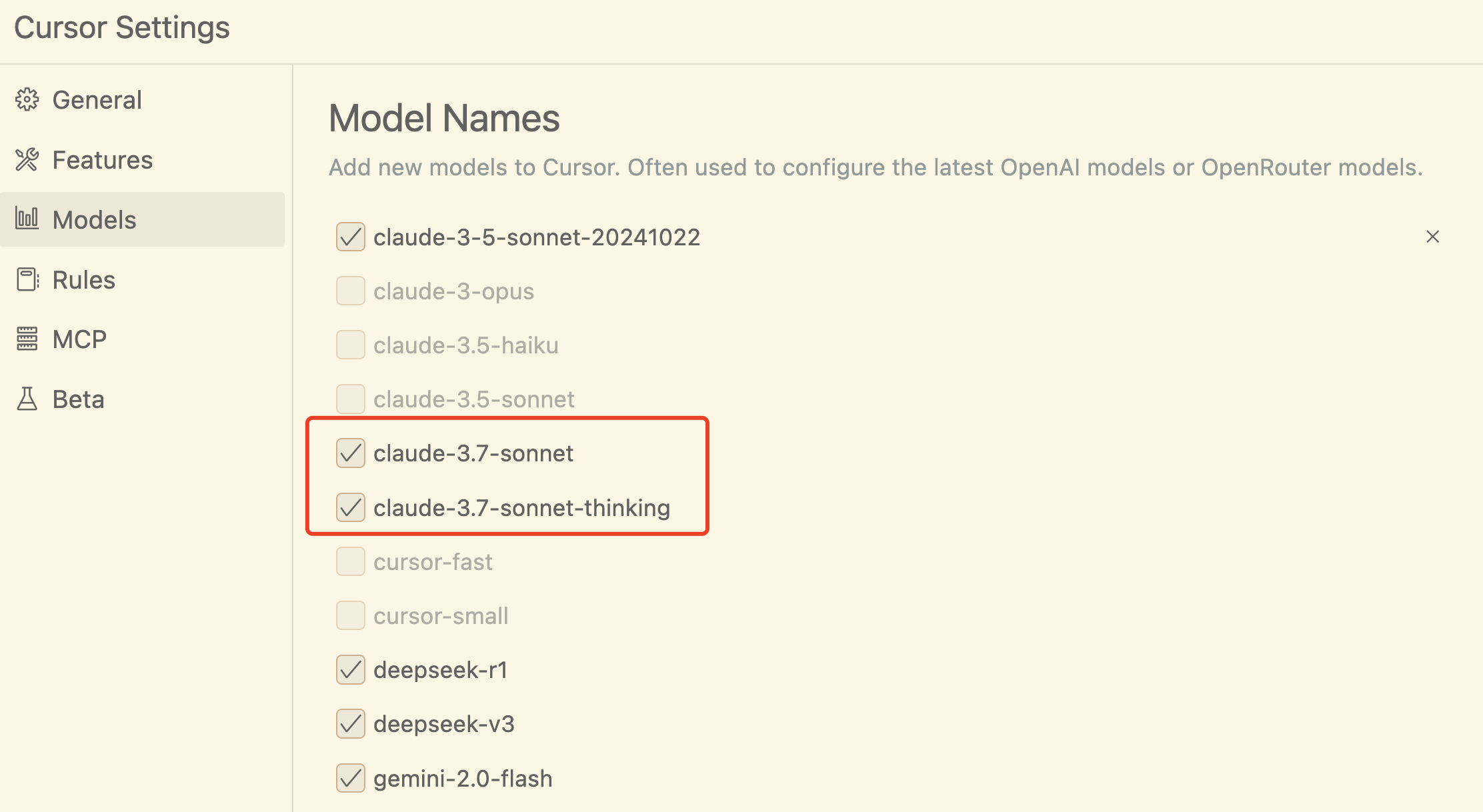Tick the cursor-fast checkbox
The image size is (1483, 812).
click(x=351, y=561)
